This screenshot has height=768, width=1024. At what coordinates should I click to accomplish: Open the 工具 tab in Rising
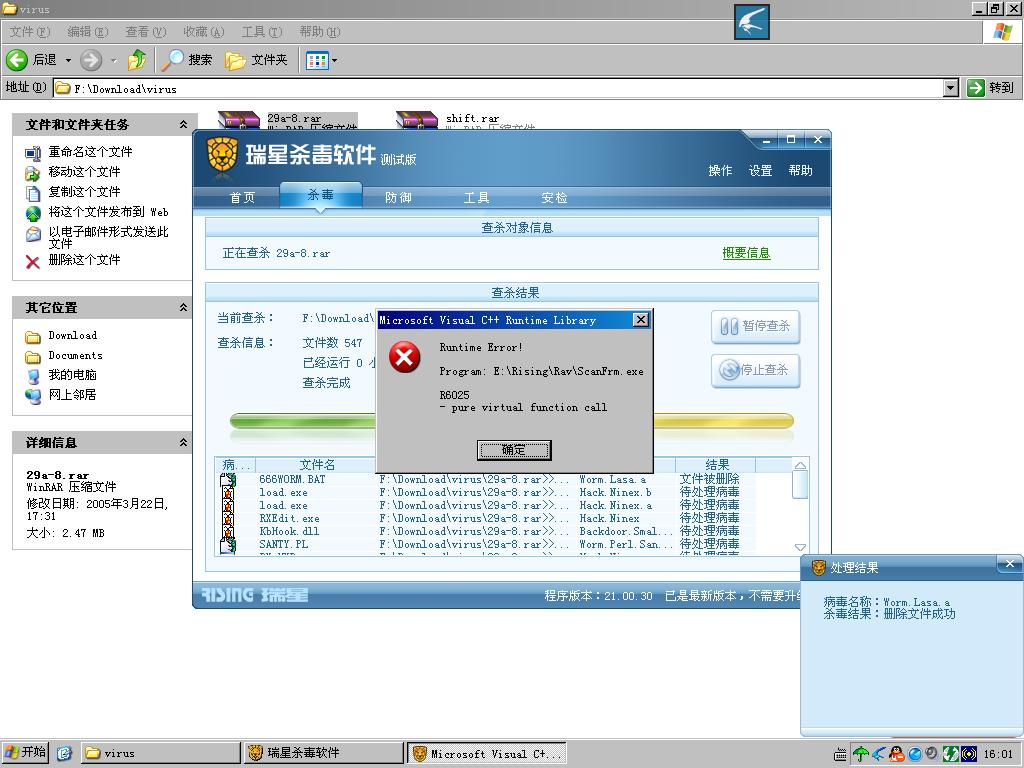coord(476,197)
